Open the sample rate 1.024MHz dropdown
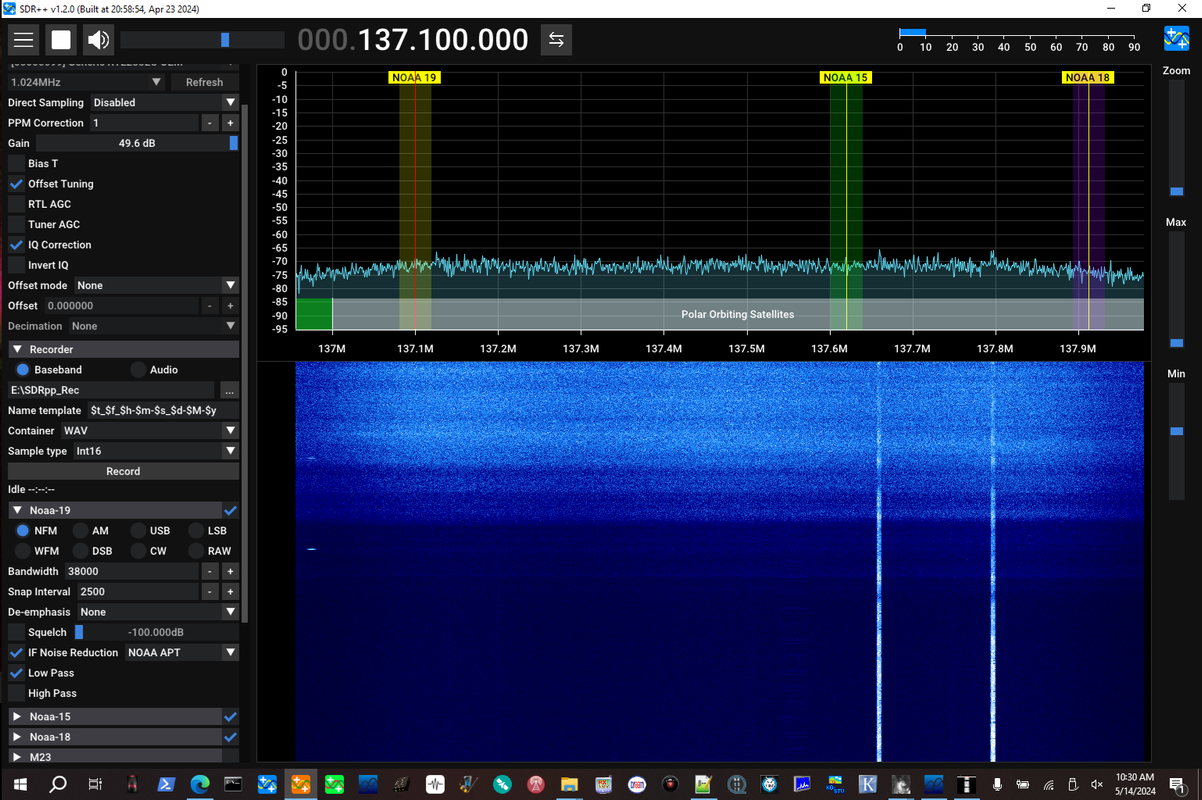This screenshot has width=1202, height=800. coord(86,82)
